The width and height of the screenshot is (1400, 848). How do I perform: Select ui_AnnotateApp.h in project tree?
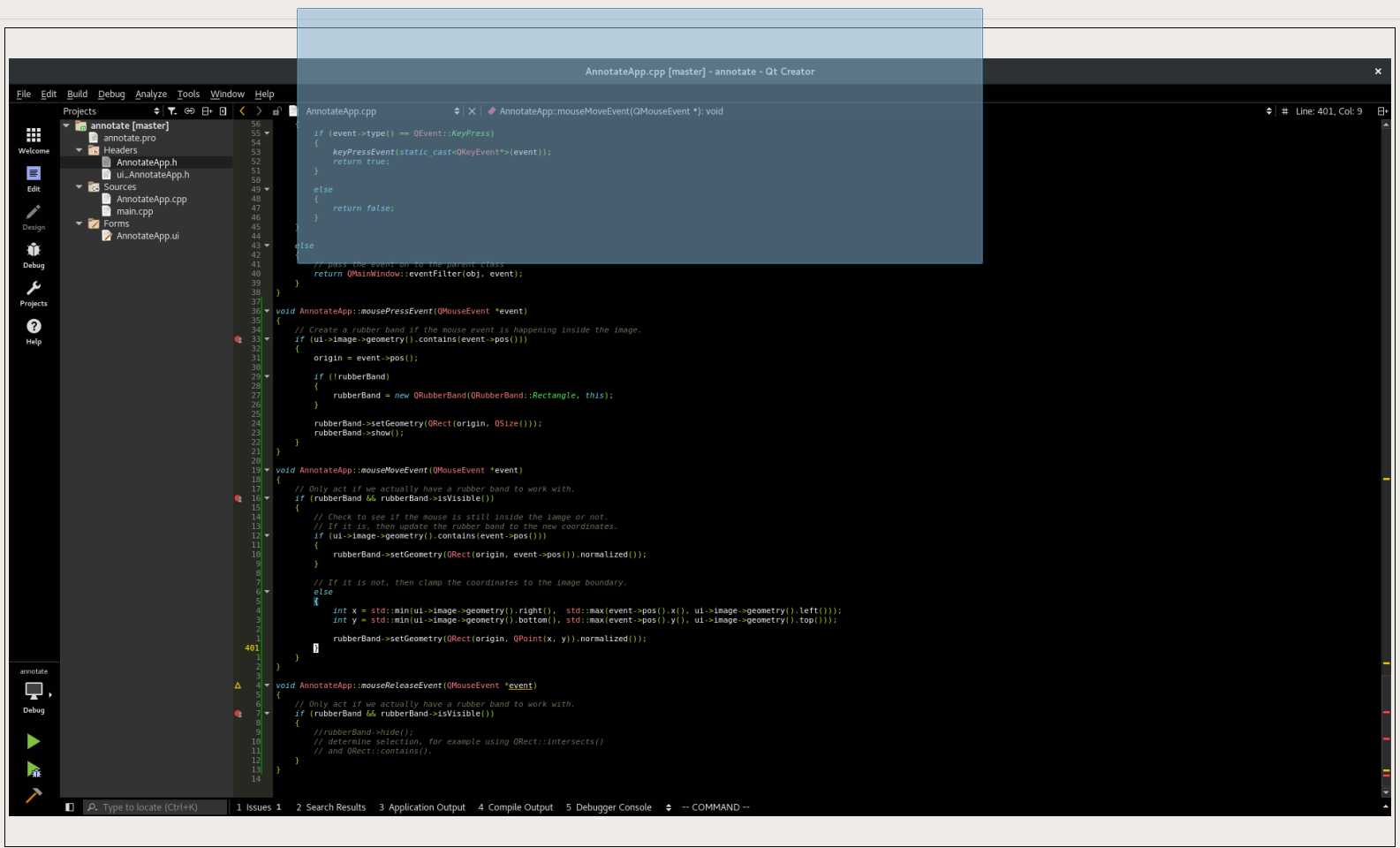[x=153, y=175]
